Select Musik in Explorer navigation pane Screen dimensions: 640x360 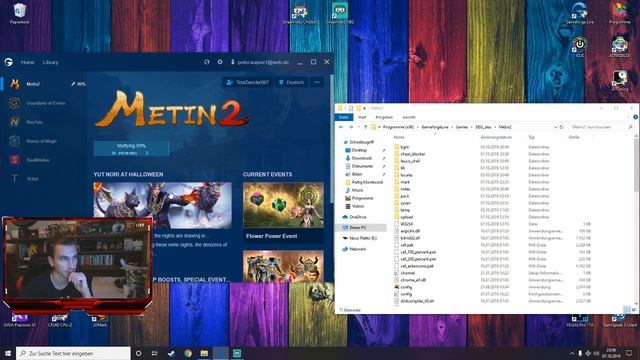[357, 190]
